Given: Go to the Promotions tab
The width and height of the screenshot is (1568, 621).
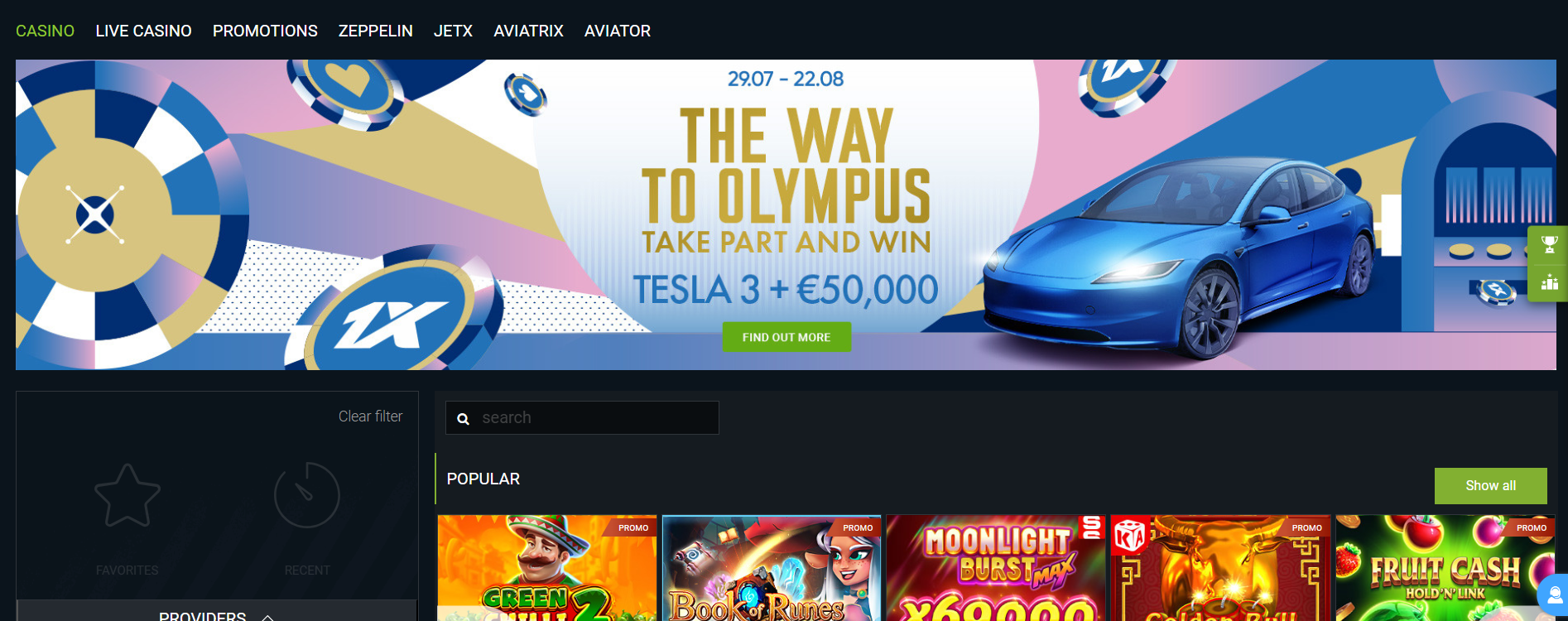Looking at the screenshot, I should [265, 31].
